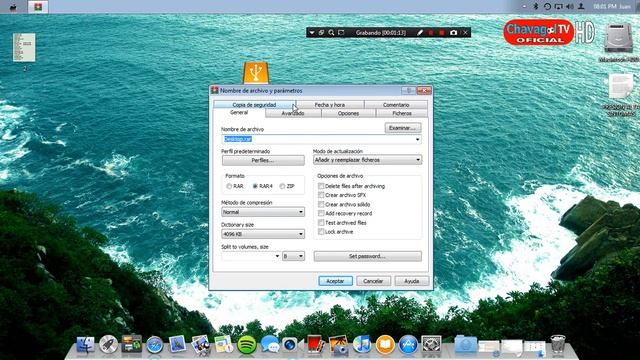Switch to the Opciones tab
Viewport: 640px width, 360px height.
coord(348,113)
